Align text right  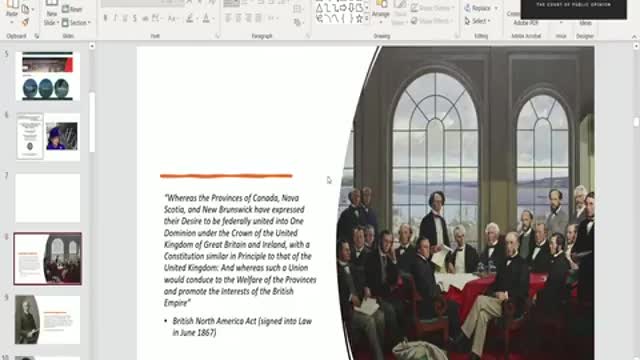click(248, 18)
